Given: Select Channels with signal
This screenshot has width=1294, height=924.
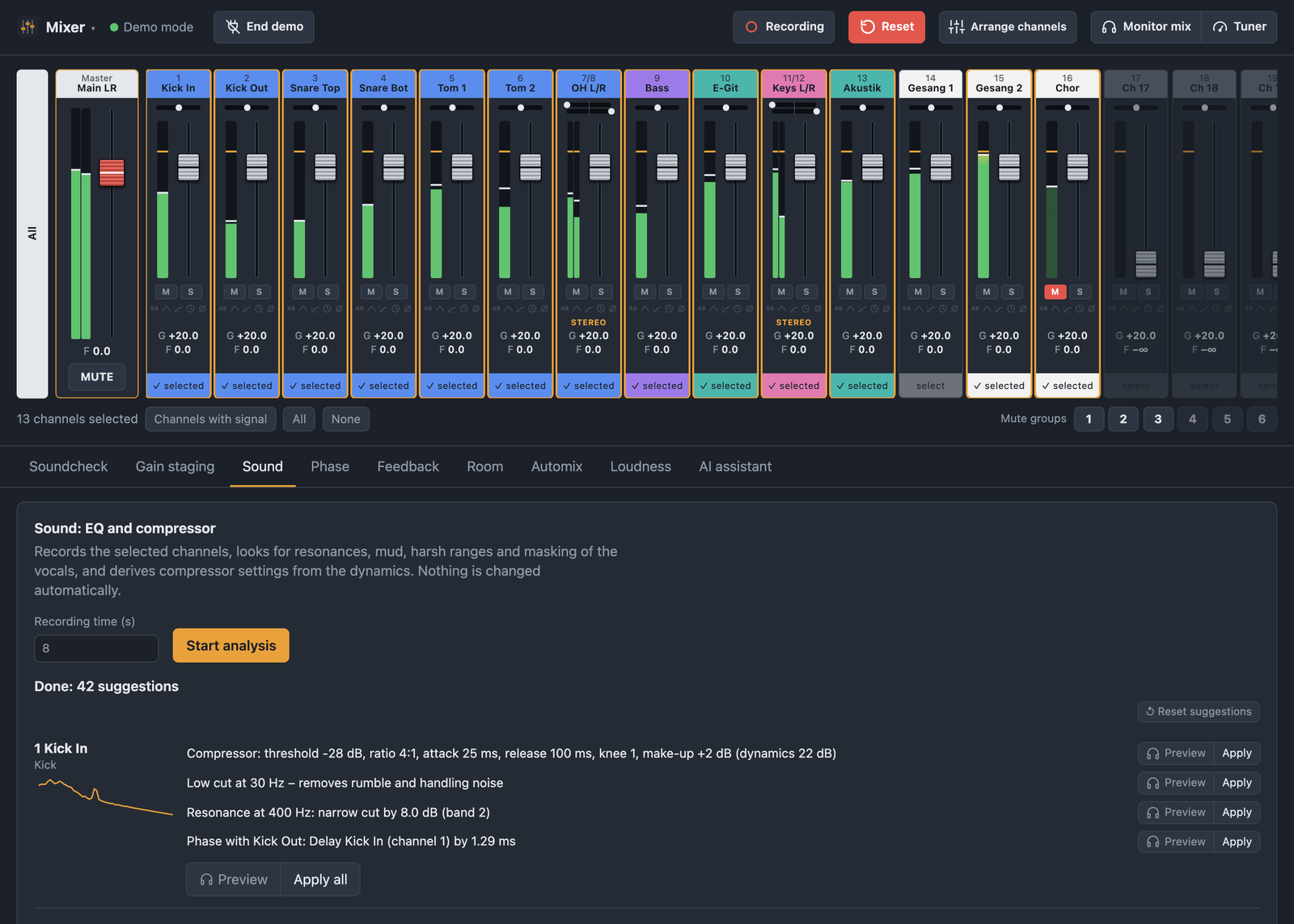Looking at the screenshot, I should click(210, 419).
